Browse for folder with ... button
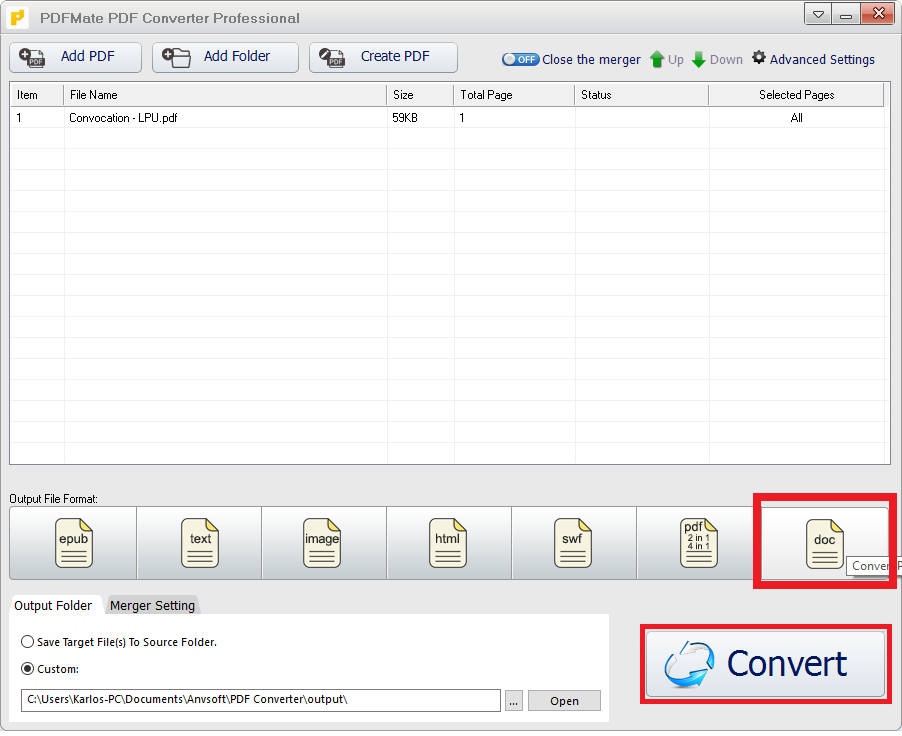The height and width of the screenshot is (736, 902). coord(514,701)
